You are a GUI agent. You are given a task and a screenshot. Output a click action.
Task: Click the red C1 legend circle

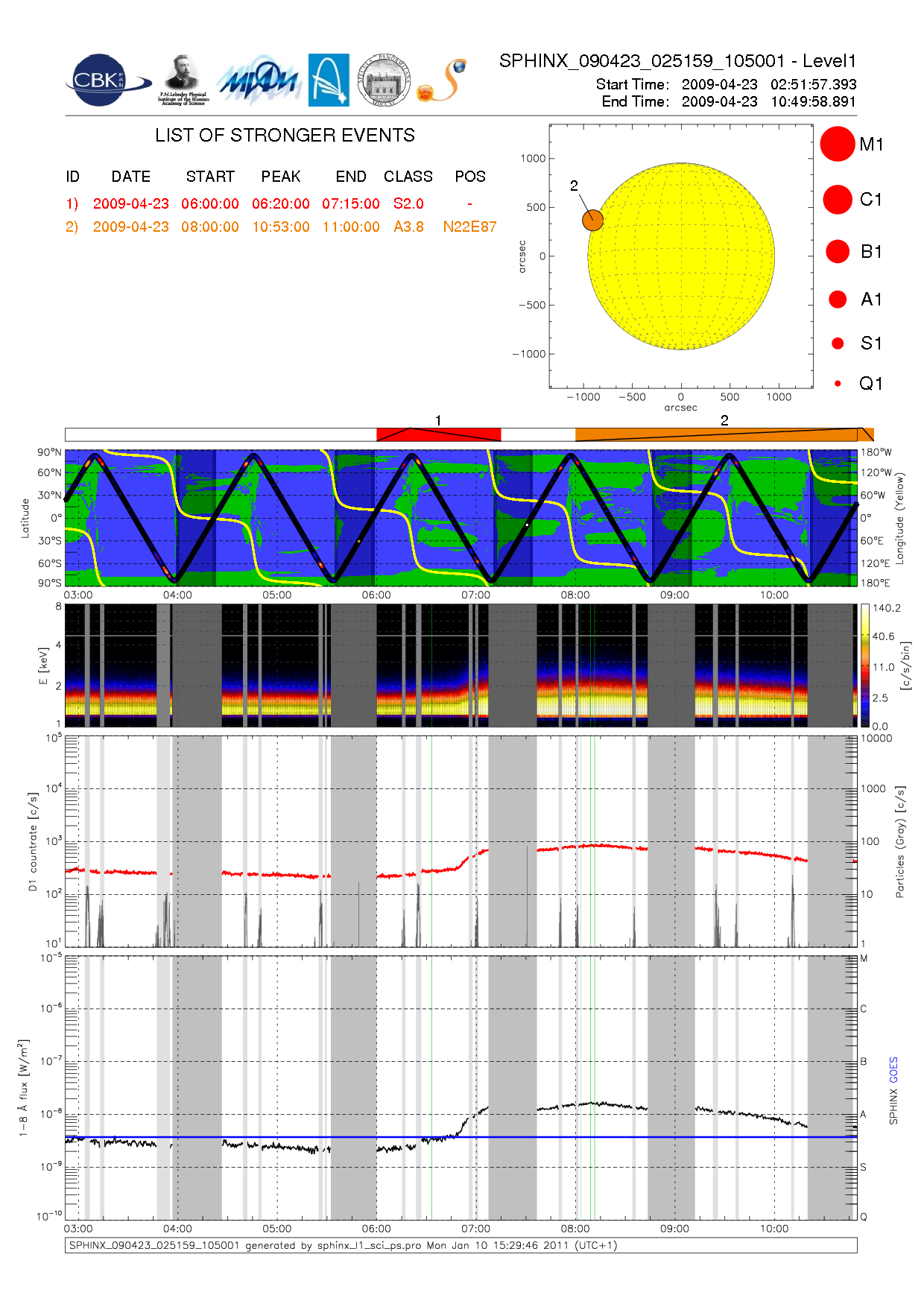(837, 200)
